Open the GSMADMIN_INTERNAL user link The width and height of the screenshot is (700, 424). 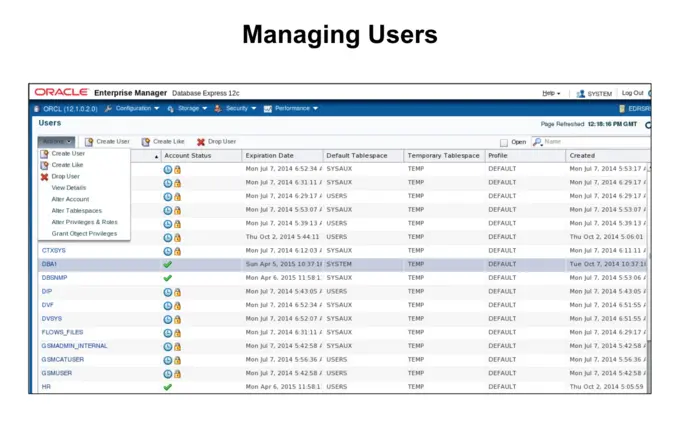point(74,346)
